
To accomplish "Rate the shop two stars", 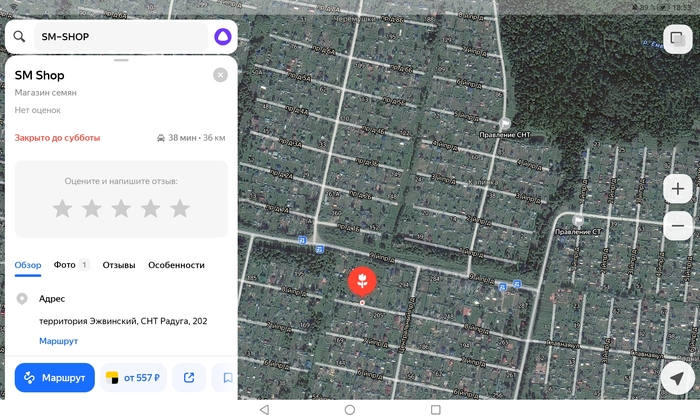I will point(92,208).
